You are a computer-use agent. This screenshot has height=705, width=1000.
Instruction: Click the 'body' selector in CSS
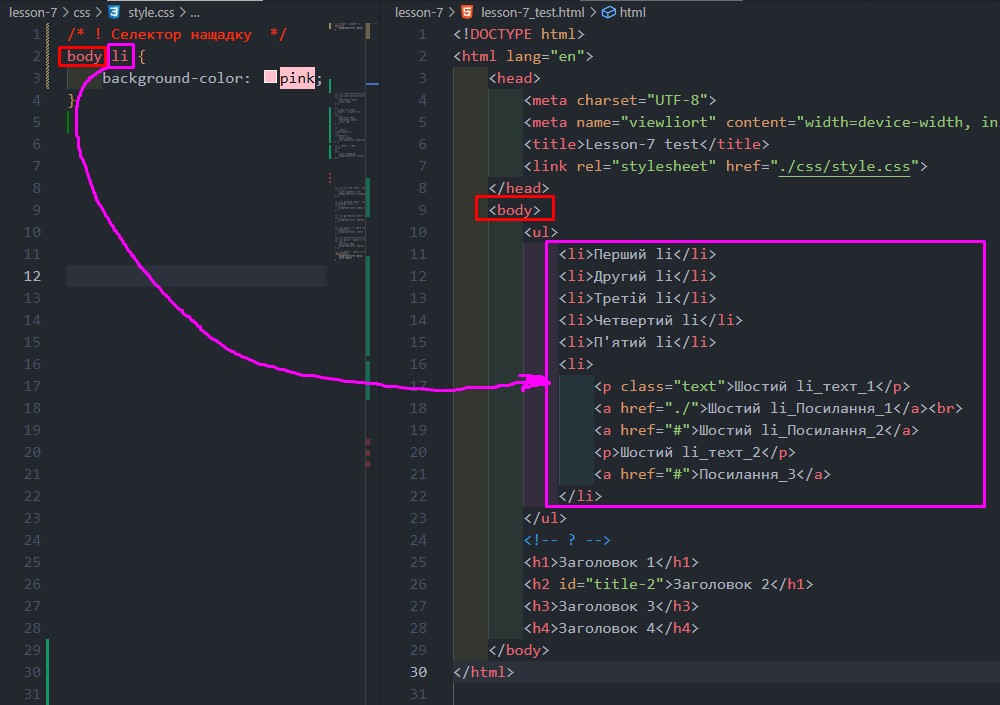click(x=84, y=56)
